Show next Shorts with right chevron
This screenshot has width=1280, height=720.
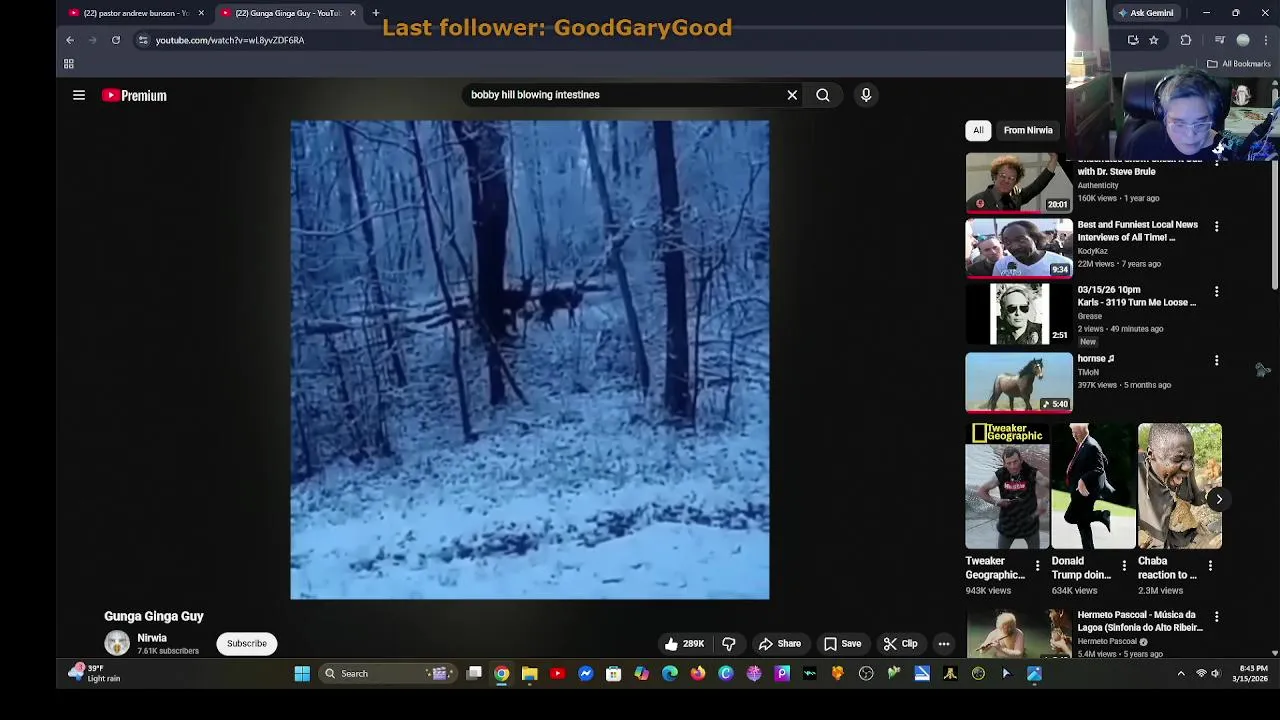point(1219,499)
